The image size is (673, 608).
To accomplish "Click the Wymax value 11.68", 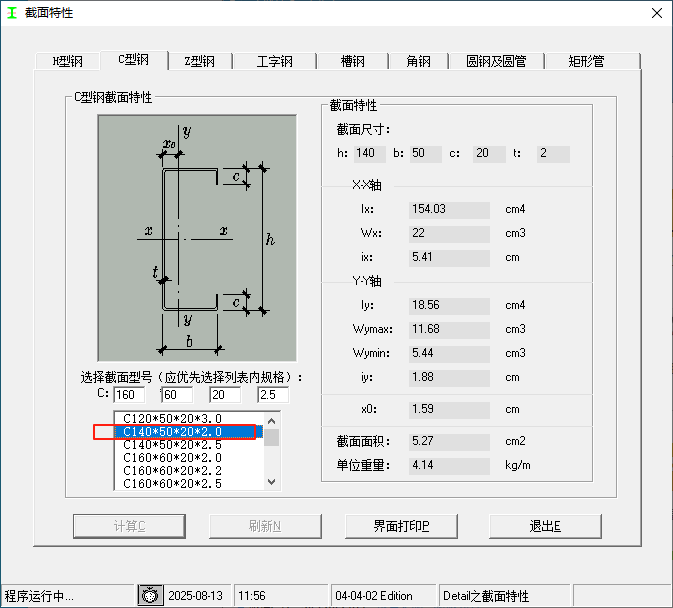I will (449, 330).
